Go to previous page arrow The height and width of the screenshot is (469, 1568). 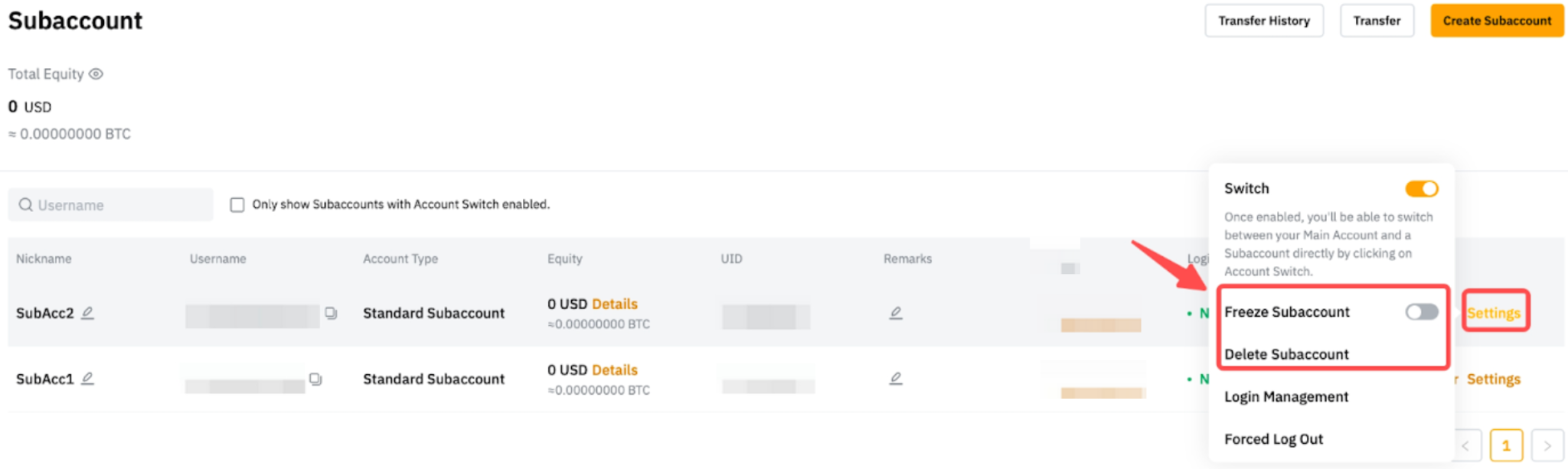pos(1465,445)
